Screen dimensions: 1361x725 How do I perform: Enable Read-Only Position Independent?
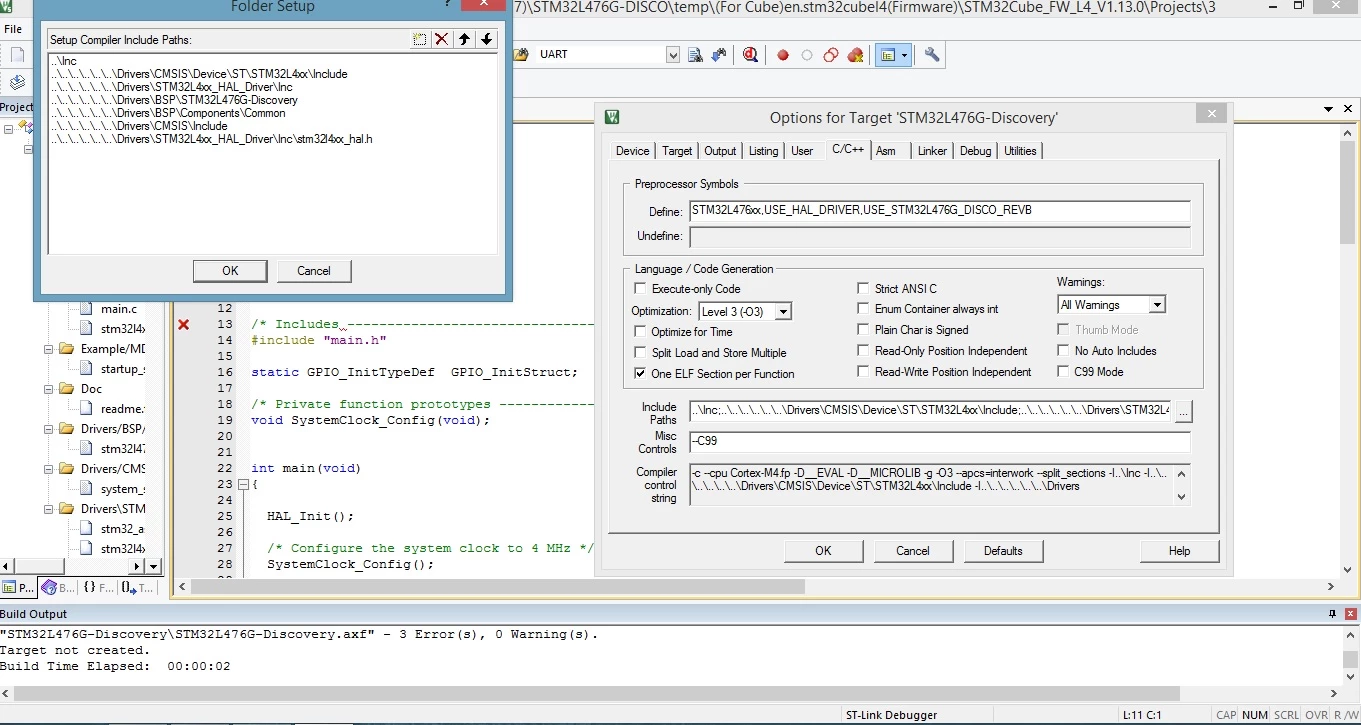click(x=864, y=351)
